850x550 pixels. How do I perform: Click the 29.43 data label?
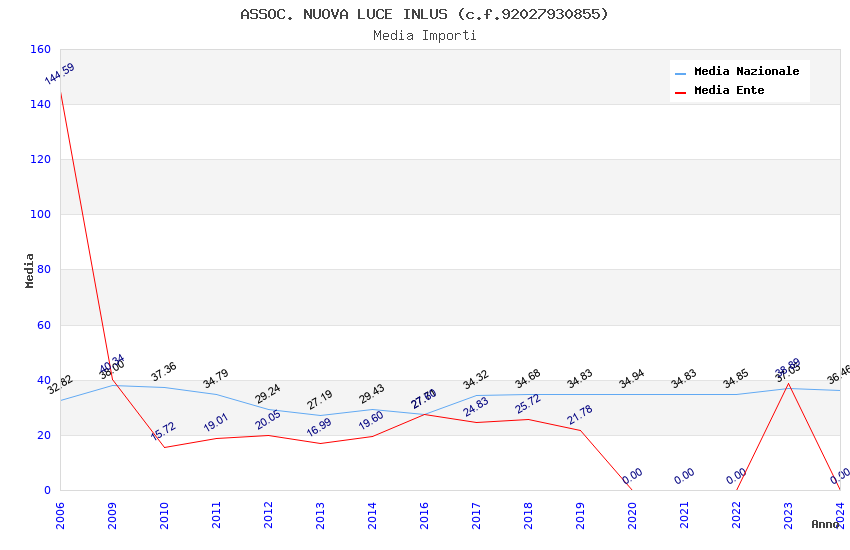tap(372, 393)
